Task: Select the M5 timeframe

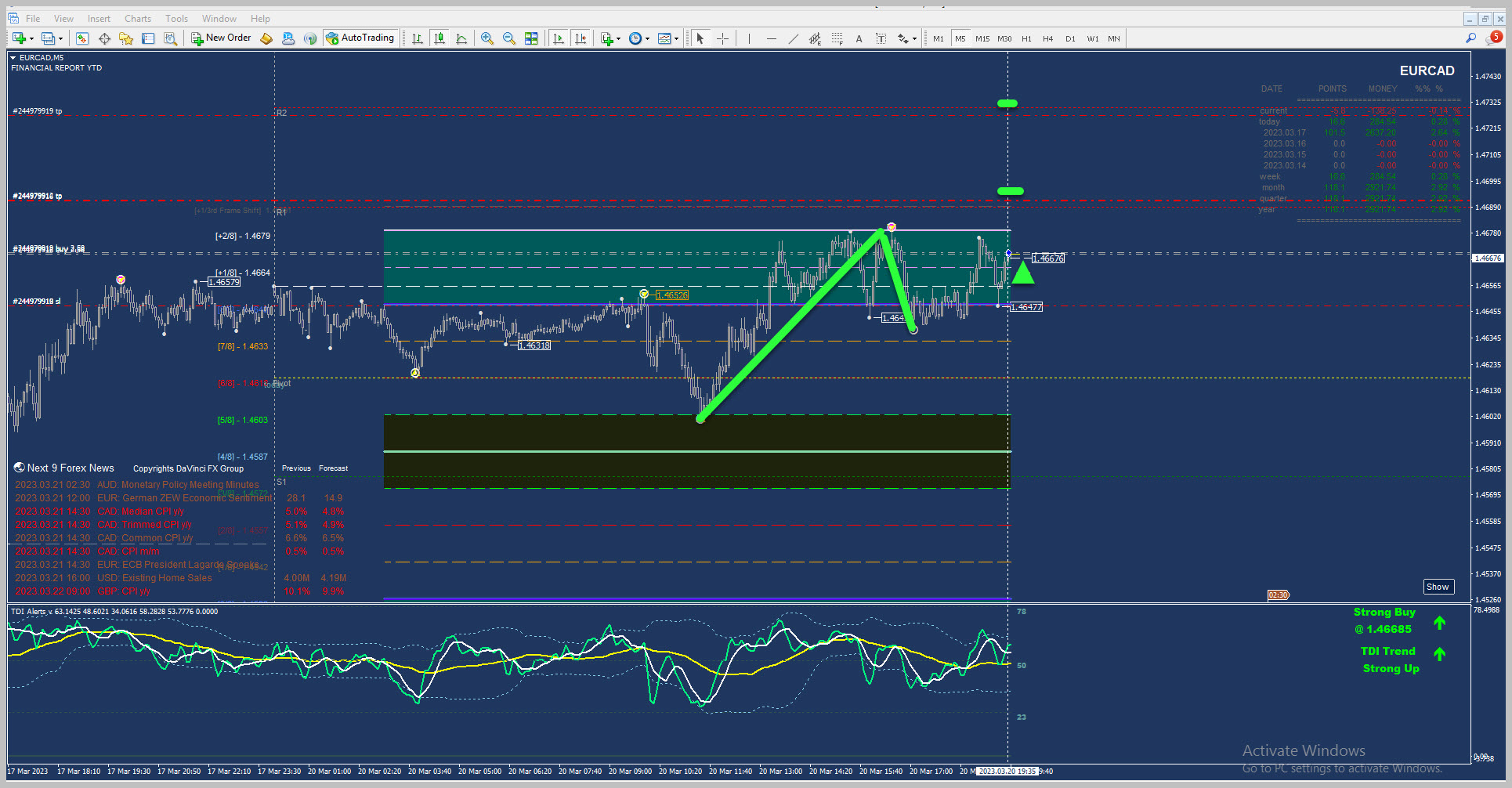Action: 960,38
